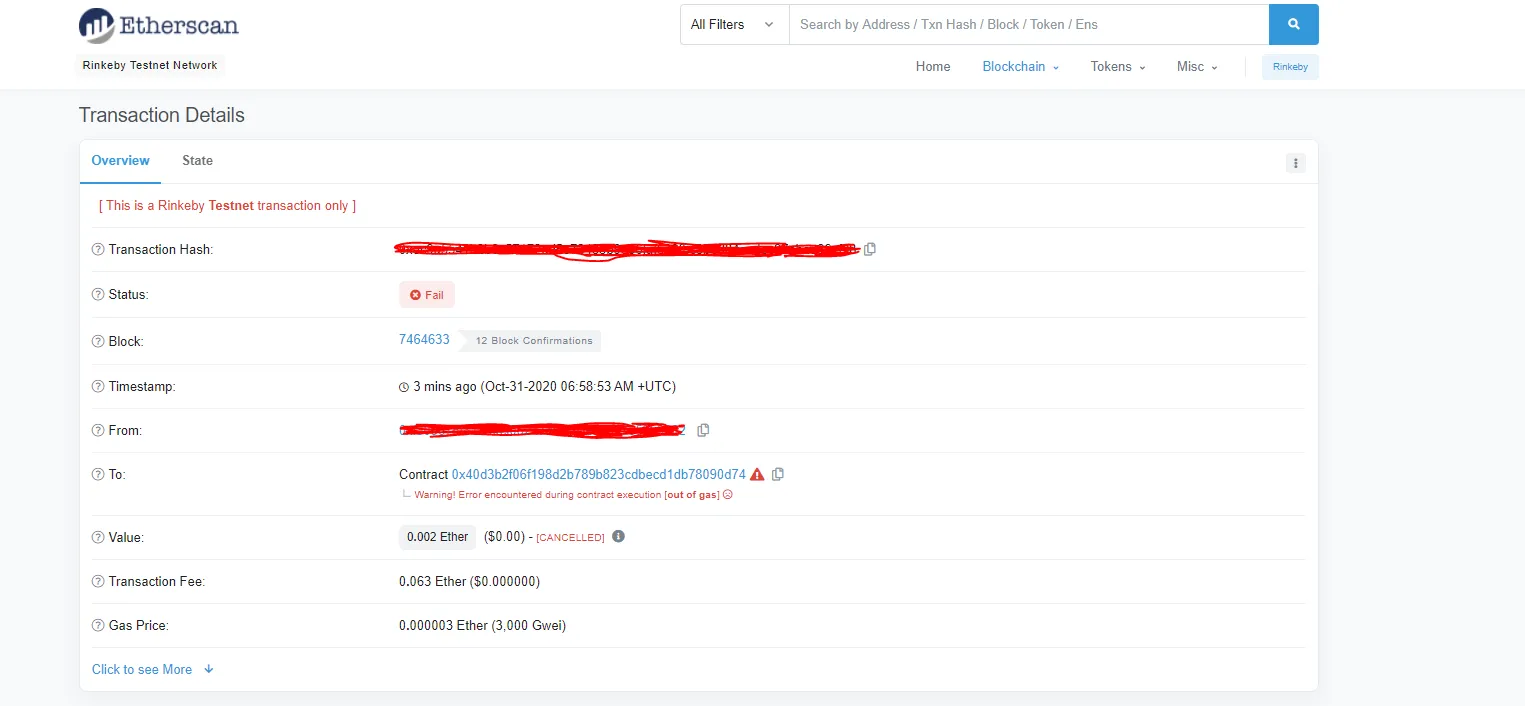Click the Etherscan logo
Screen dimensions: 1525x706
click(x=158, y=24)
